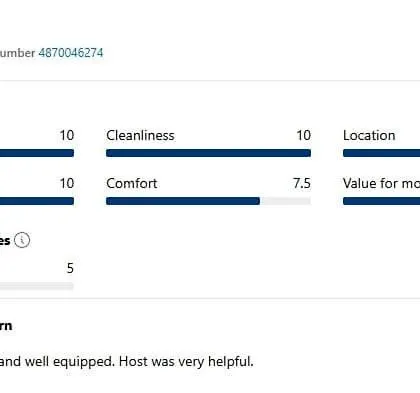Open booking number 4870046274 link
The image size is (420, 393).
[71, 53]
